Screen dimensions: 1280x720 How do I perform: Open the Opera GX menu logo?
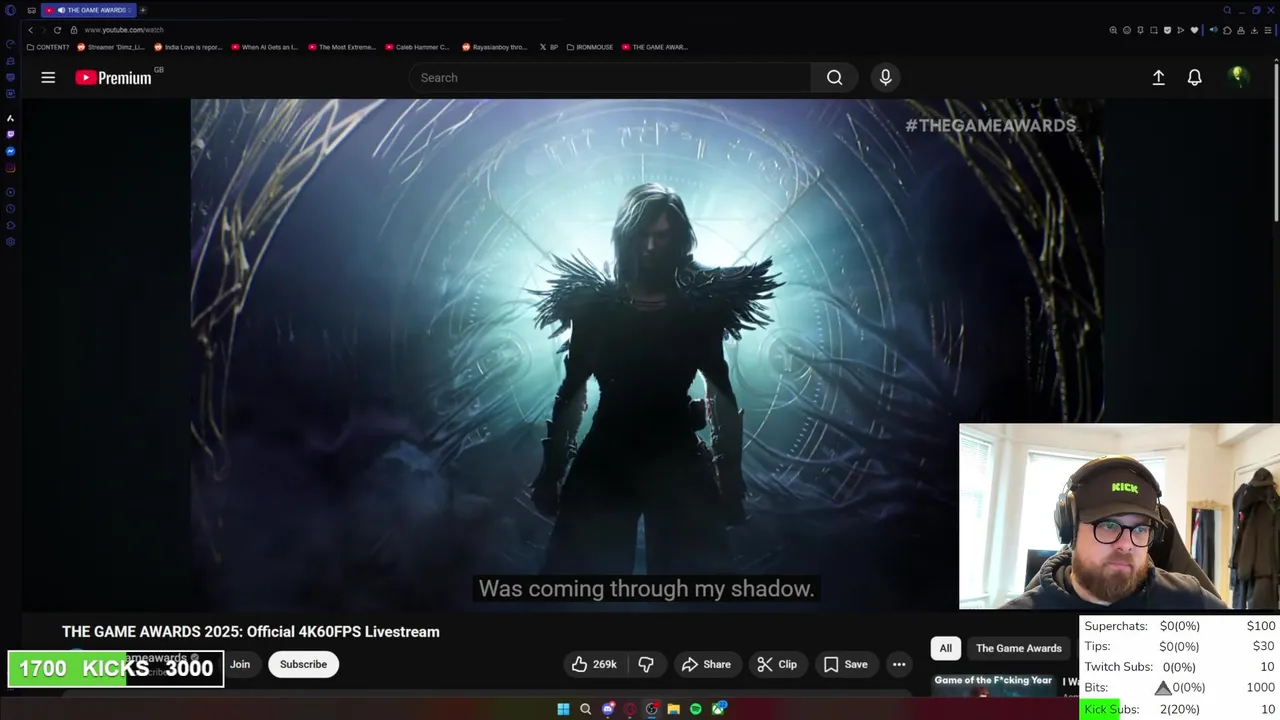point(10,10)
